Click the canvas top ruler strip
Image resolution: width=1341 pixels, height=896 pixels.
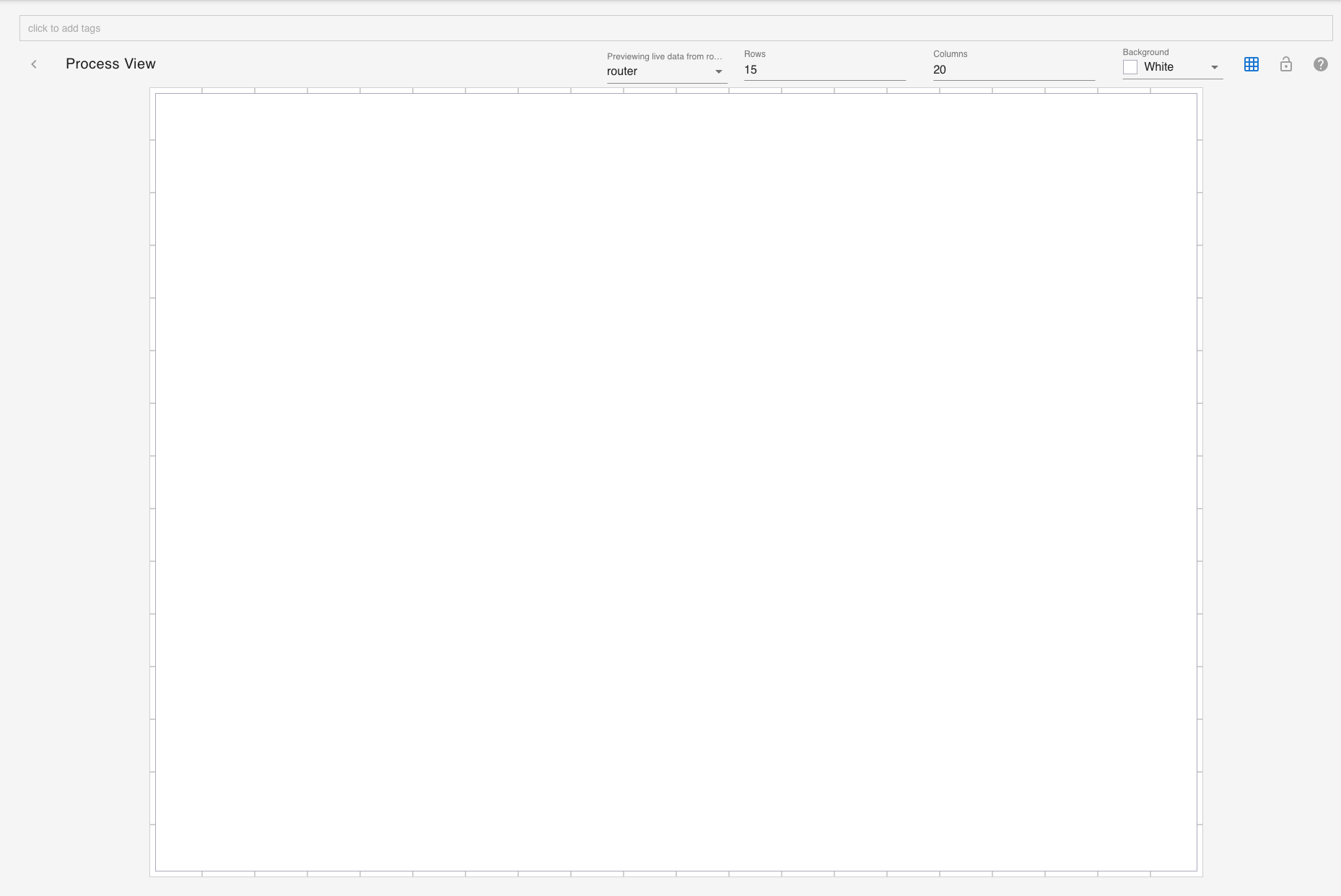pyautogui.click(x=676, y=90)
